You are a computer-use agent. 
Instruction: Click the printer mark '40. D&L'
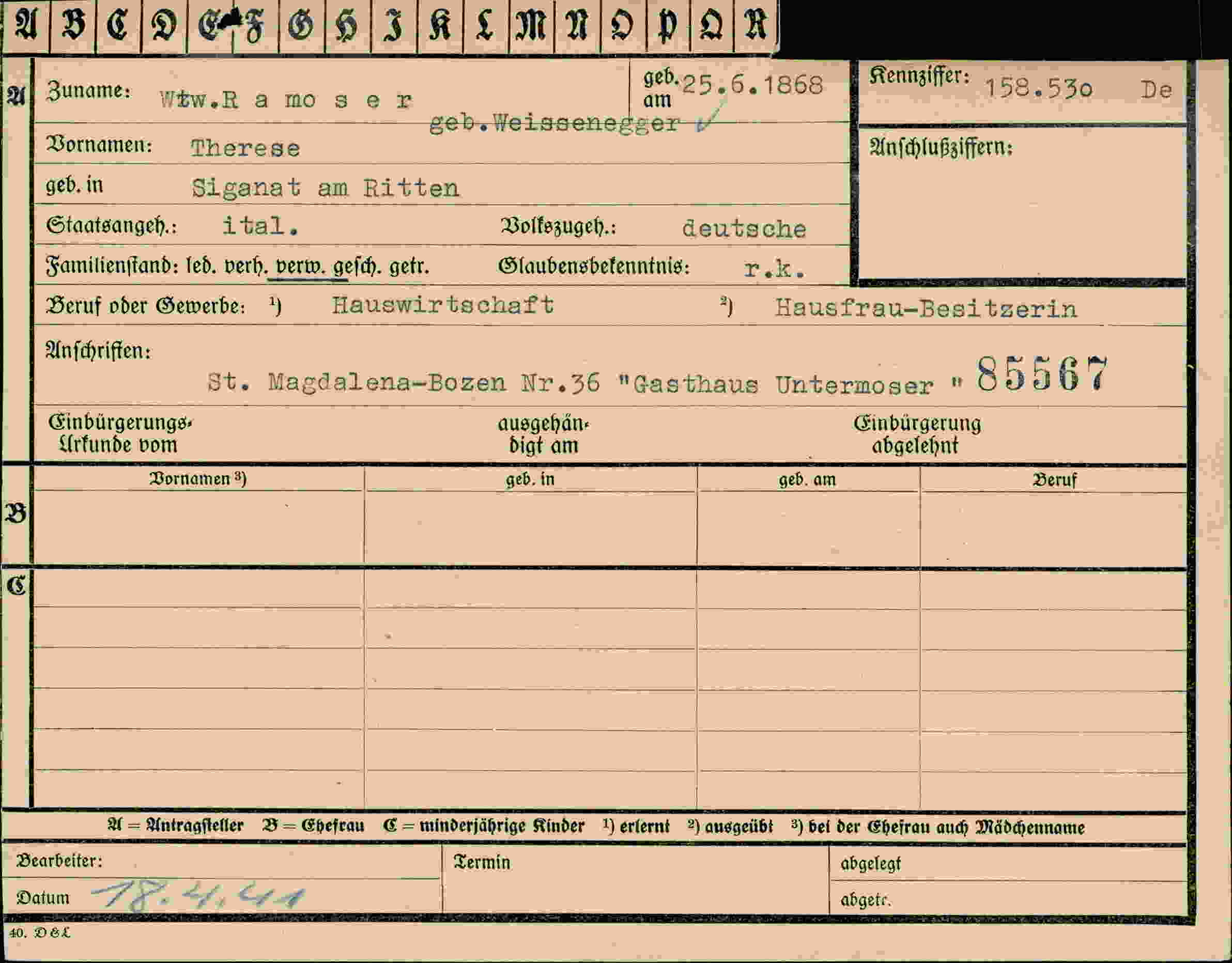[x=40, y=933]
